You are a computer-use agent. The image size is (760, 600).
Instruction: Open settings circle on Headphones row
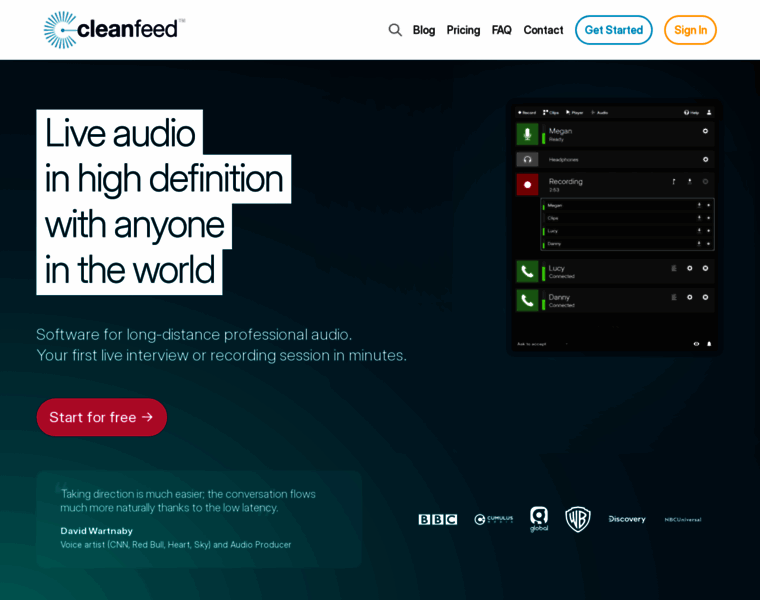click(705, 159)
